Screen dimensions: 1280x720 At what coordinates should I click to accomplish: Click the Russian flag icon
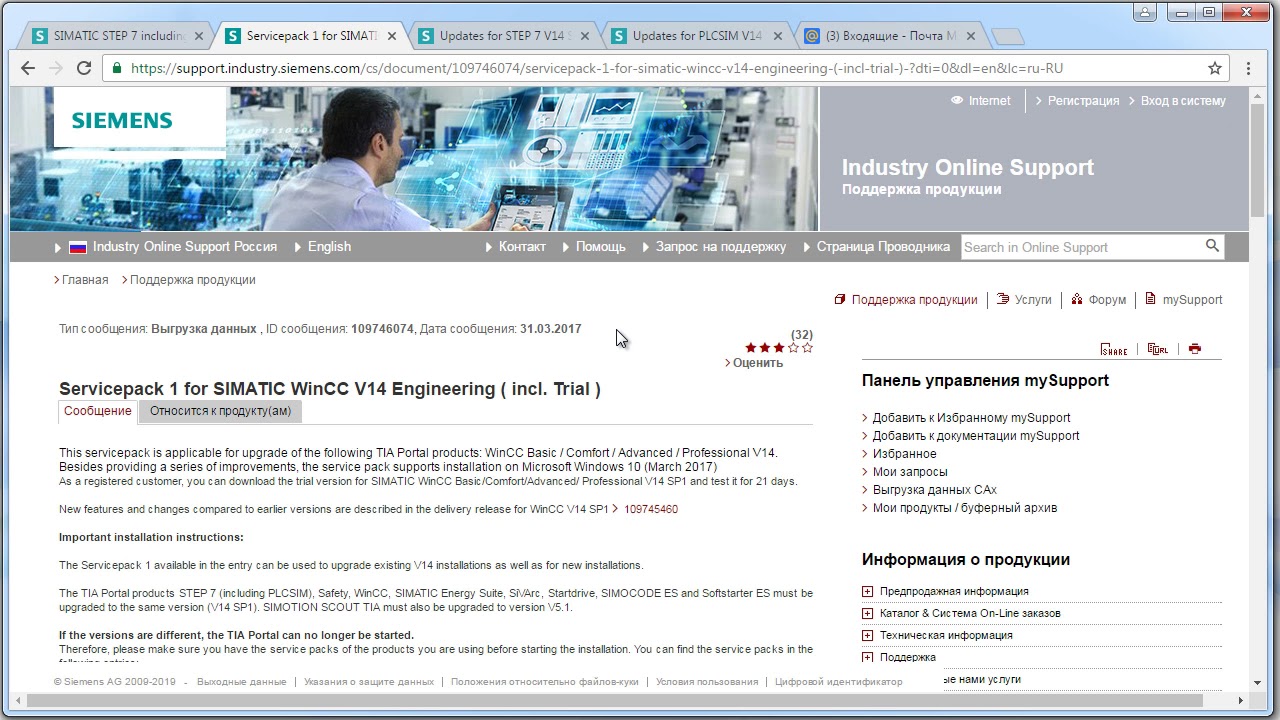(x=78, y=247)
